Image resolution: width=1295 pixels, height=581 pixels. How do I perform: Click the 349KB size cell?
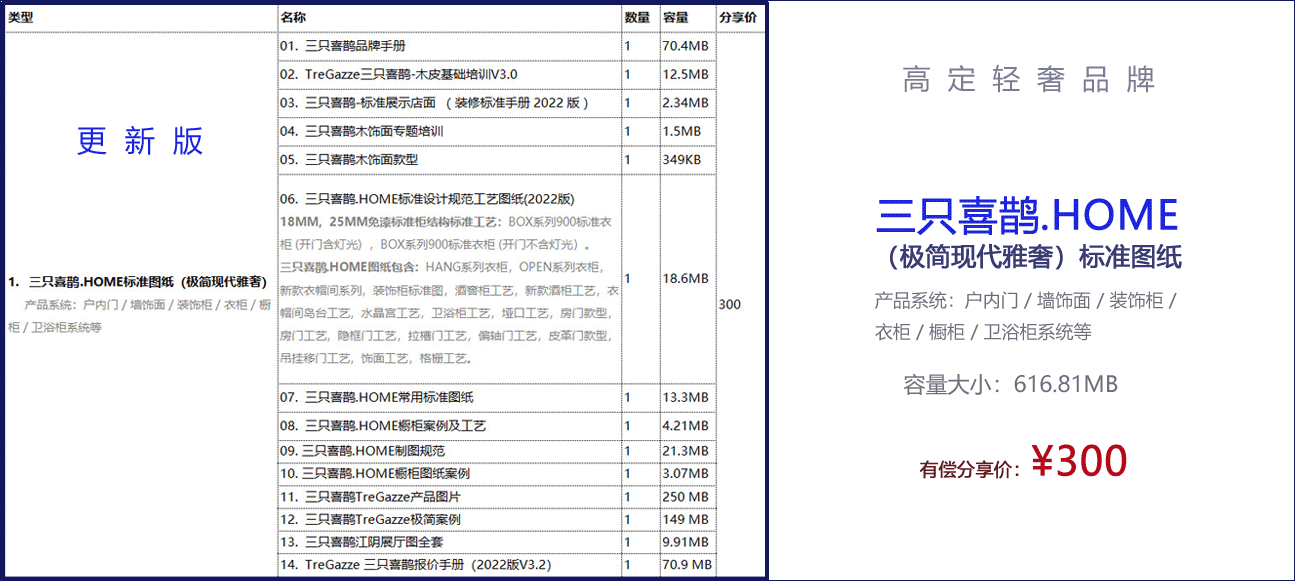point(682,159)
